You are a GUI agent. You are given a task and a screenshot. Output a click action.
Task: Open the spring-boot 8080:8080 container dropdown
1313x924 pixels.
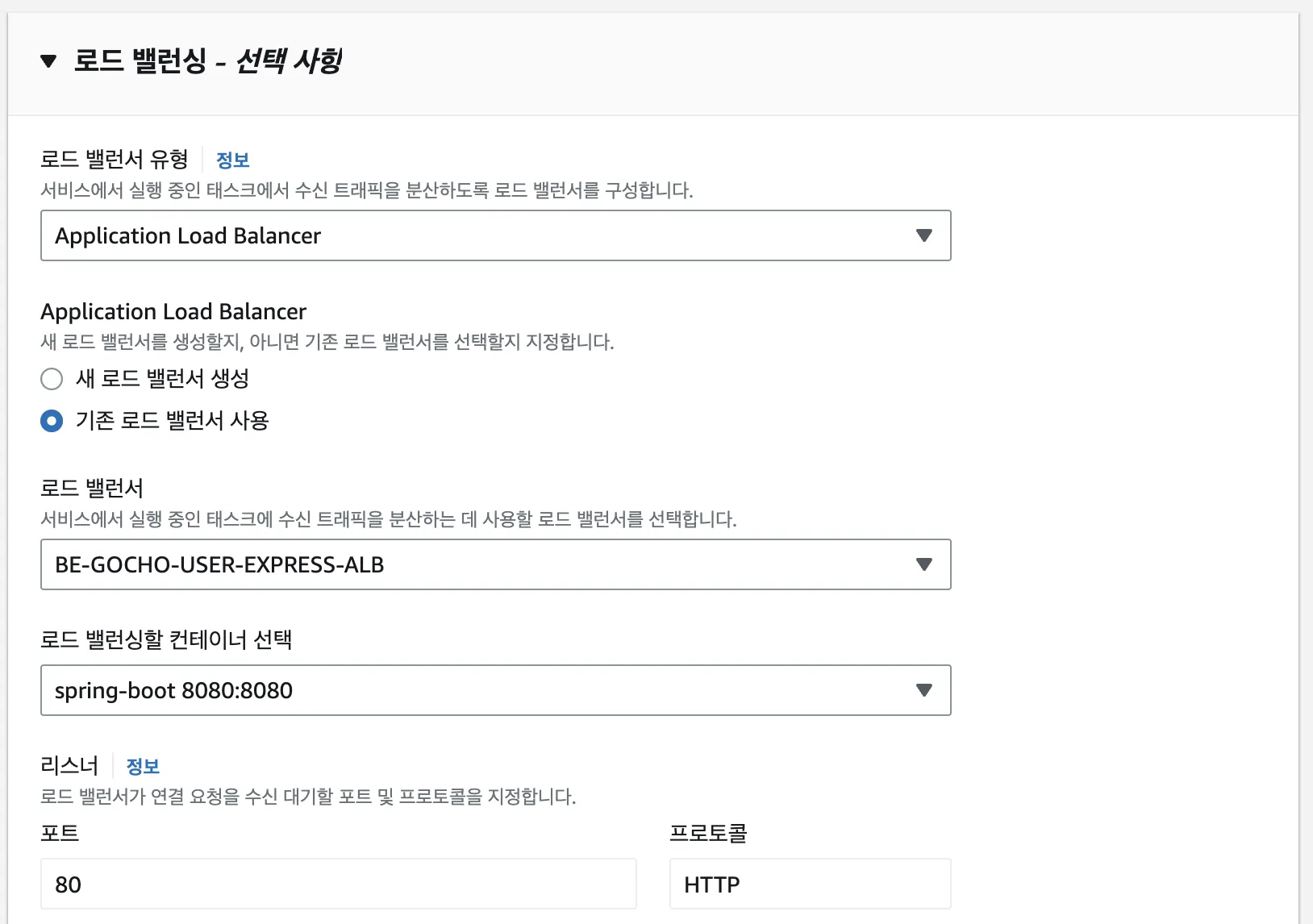pyautogui.click(x=484, y=690)
